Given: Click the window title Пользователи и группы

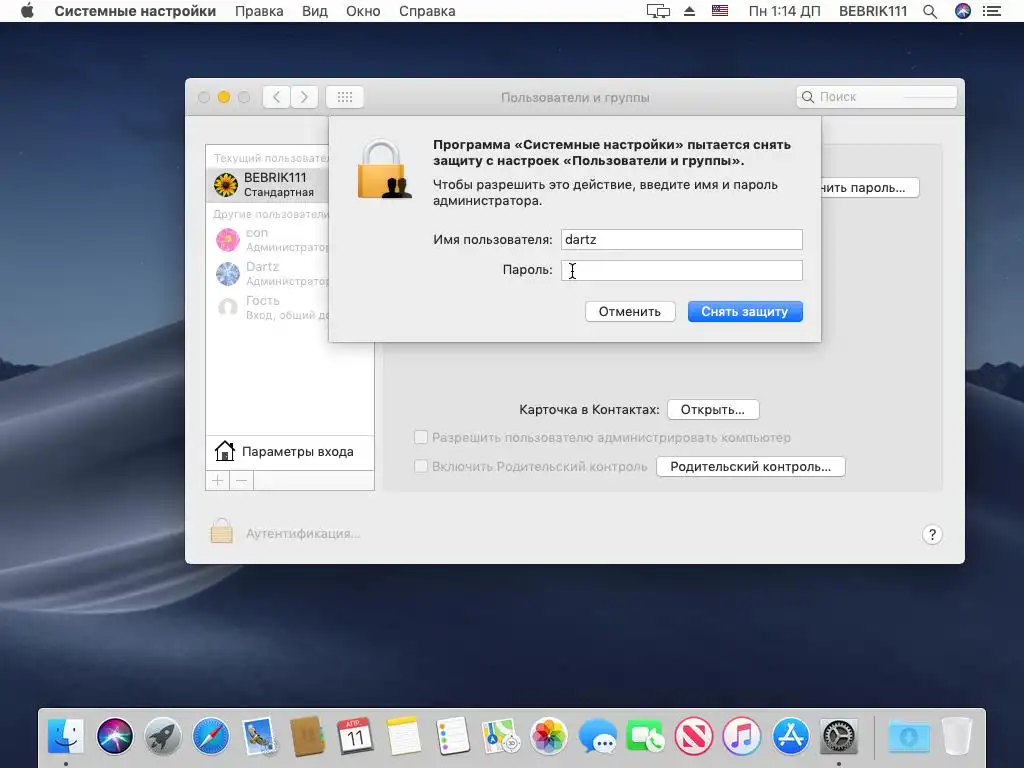Looking at the screenshot, I should click(575, 97).
